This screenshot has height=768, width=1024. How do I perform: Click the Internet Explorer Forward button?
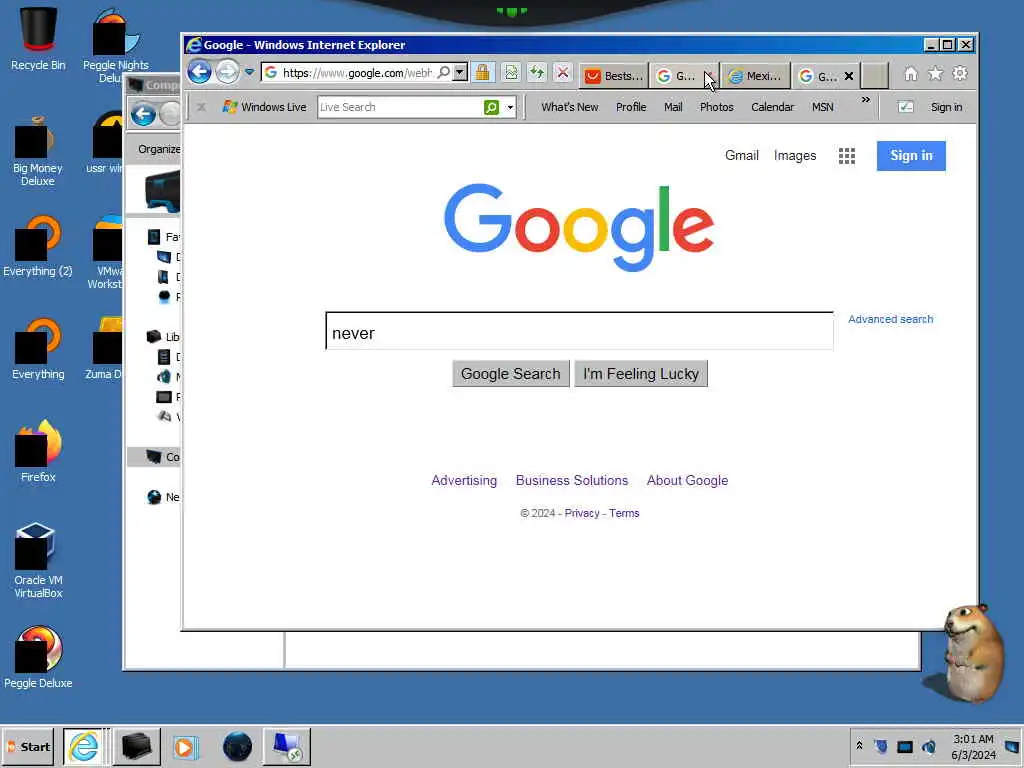coord(227,72)
